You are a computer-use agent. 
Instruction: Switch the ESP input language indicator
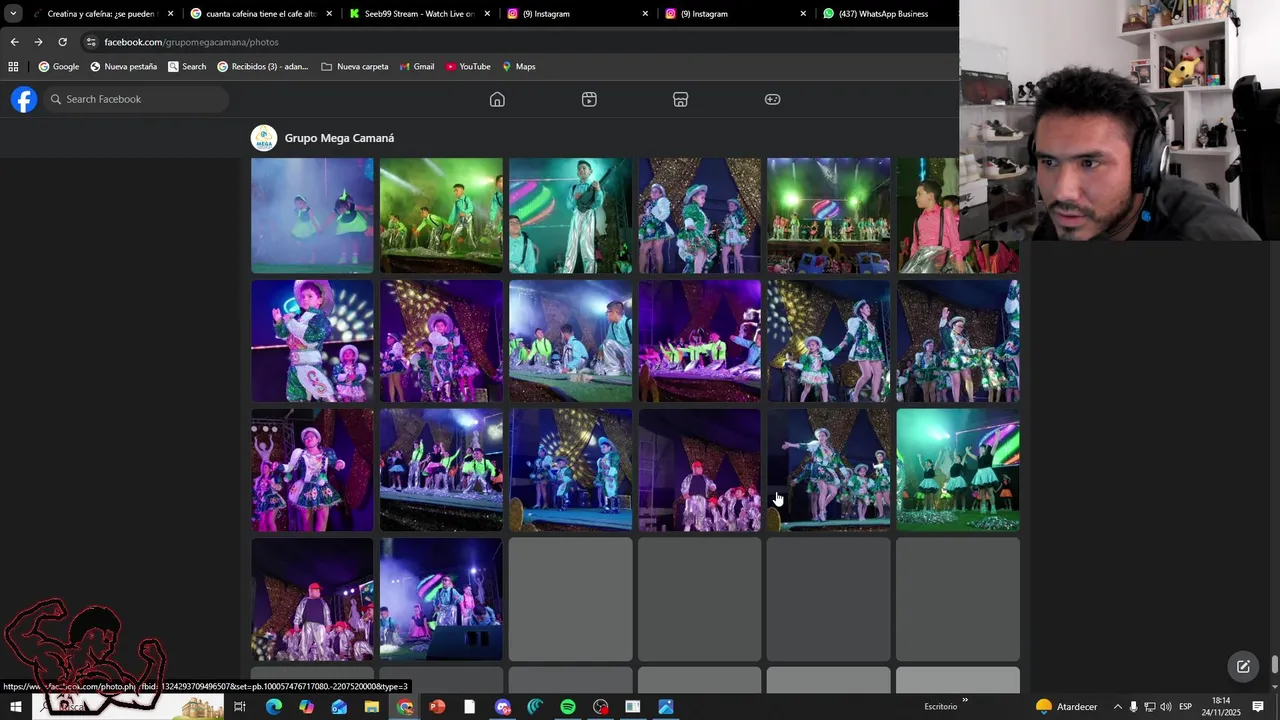pyautogui.click(x=1185, y=707)
